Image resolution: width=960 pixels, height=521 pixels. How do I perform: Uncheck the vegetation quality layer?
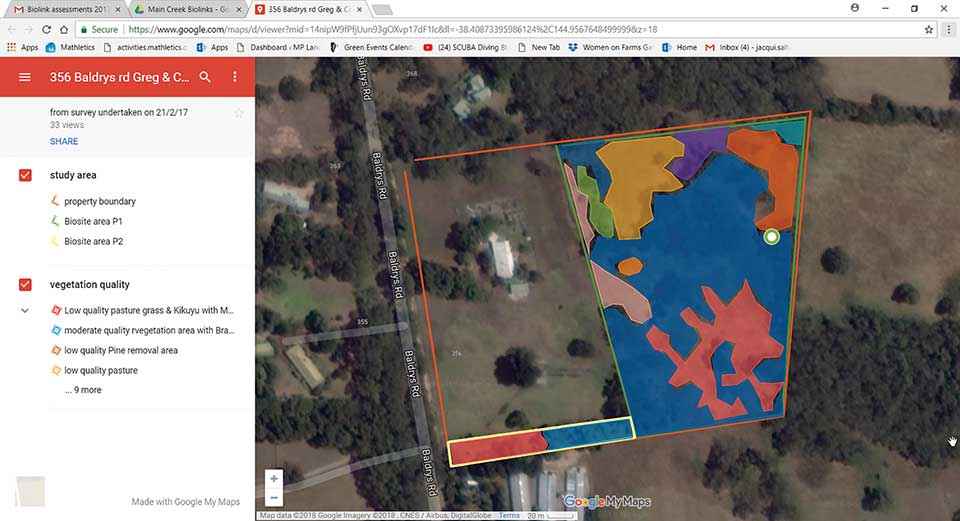coord(25,285)
